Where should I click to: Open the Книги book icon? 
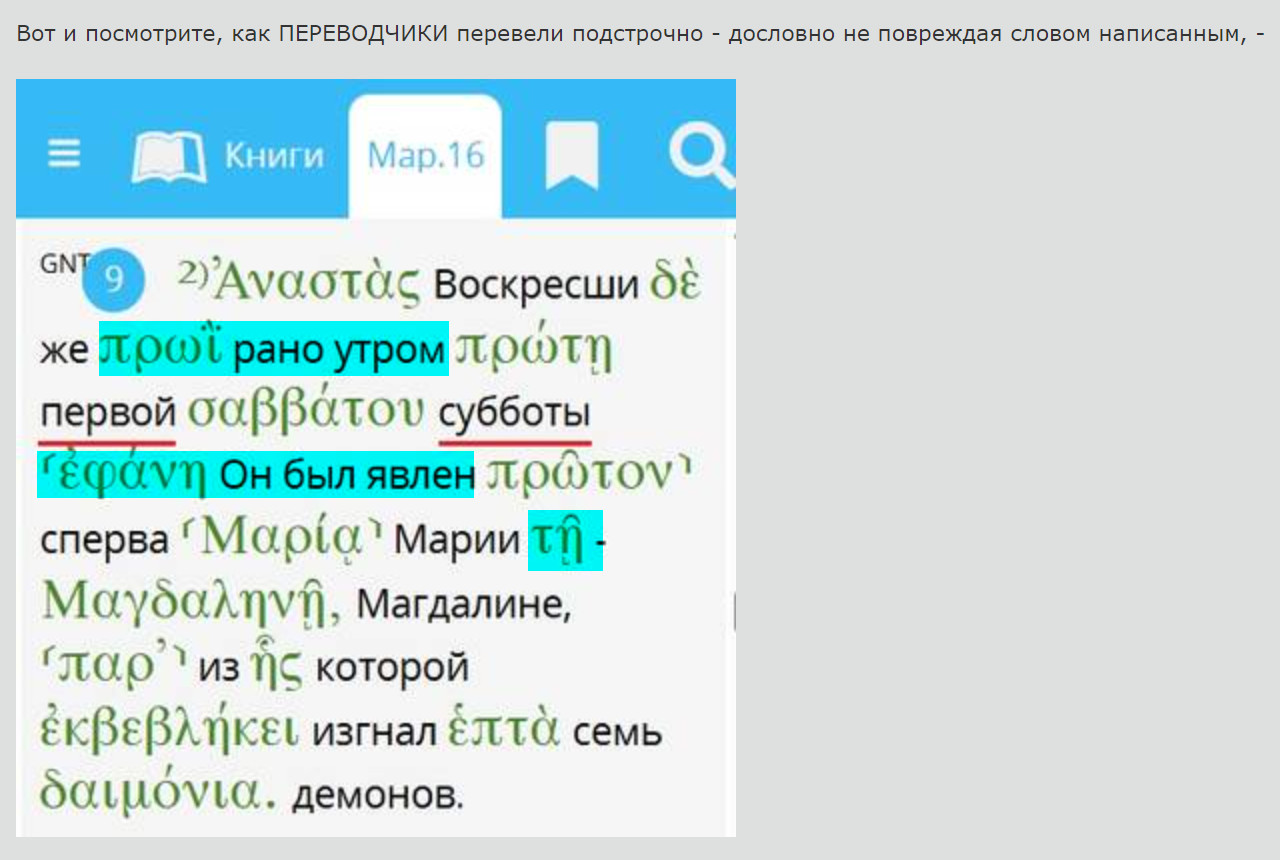[169, 157]
